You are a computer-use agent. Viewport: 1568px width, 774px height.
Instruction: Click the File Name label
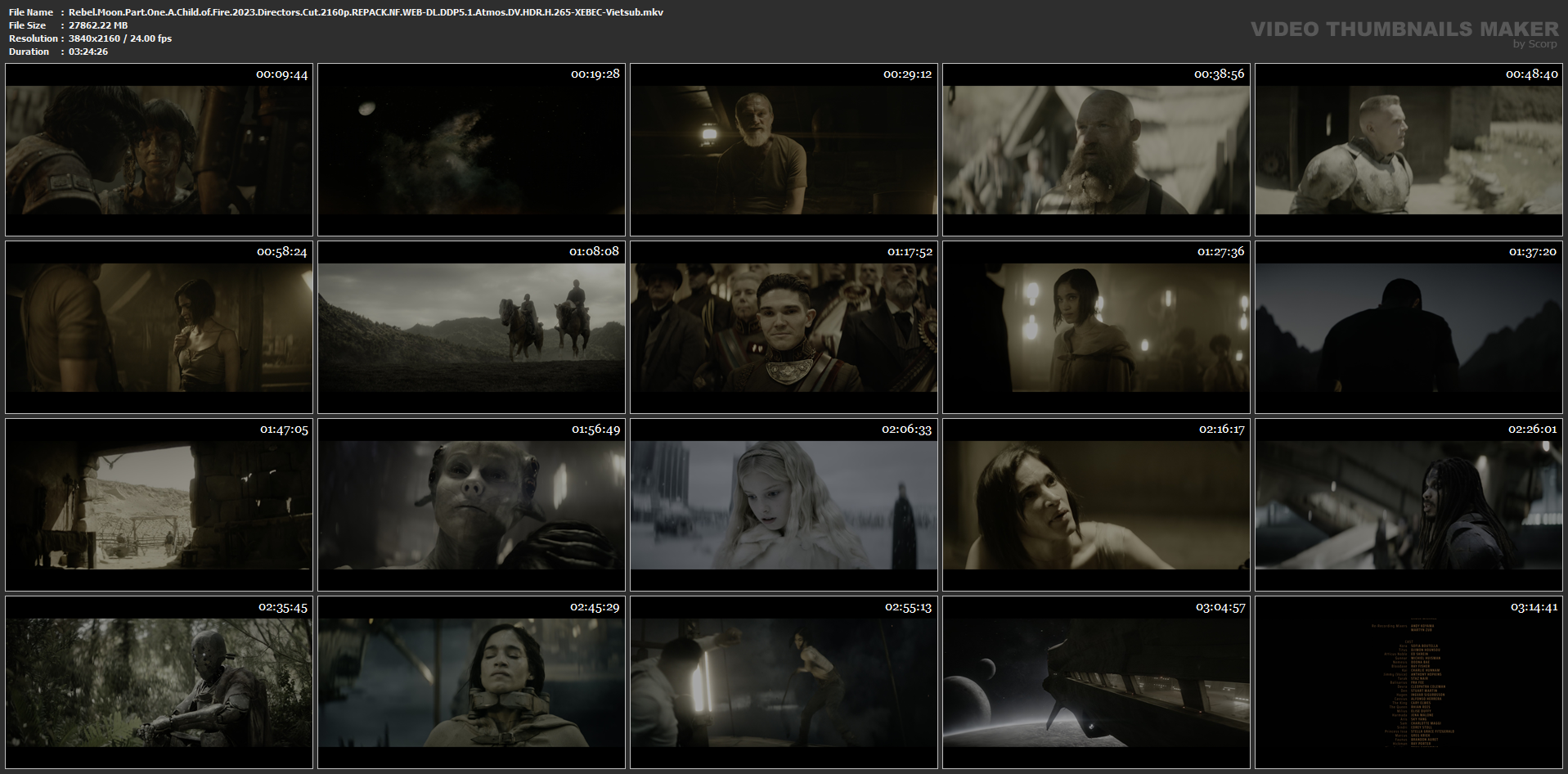coord(31,12)
